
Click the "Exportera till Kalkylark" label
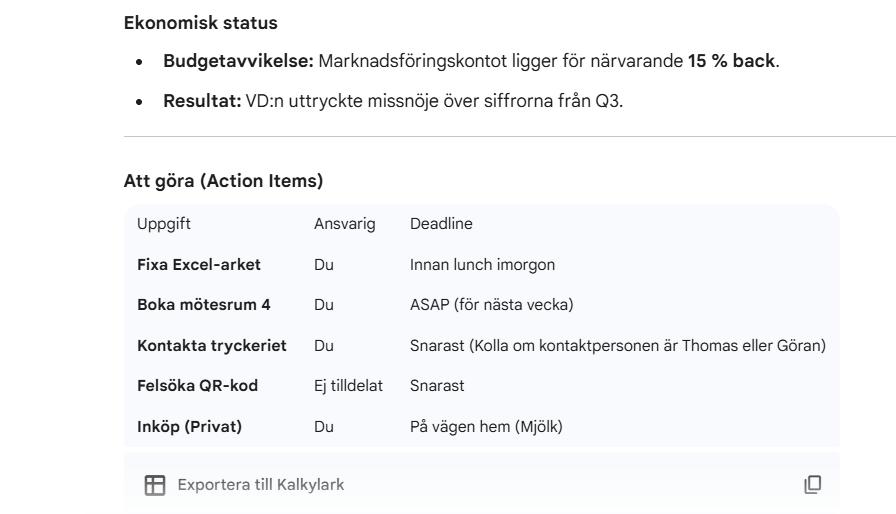(x=260, y=485)
